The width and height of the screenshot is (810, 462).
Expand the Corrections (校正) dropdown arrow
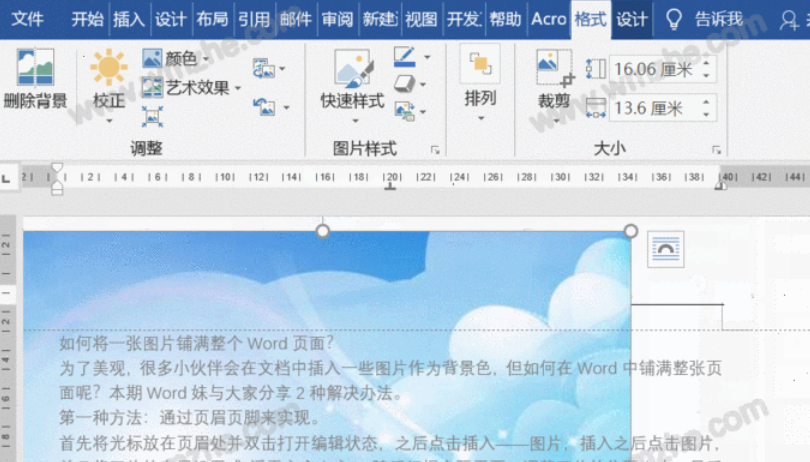click(109, 121)
